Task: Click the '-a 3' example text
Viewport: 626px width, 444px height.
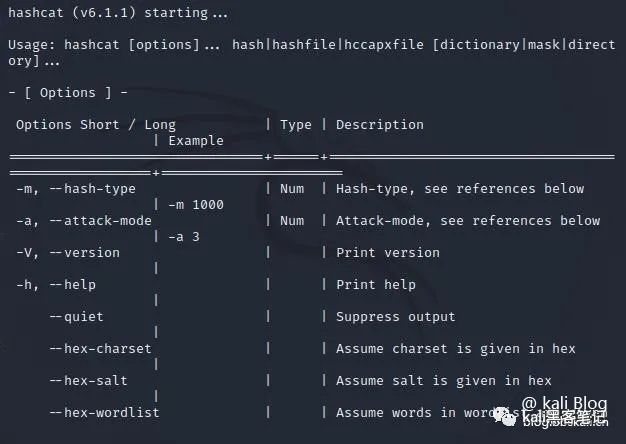Action: (x=184, y=237)
